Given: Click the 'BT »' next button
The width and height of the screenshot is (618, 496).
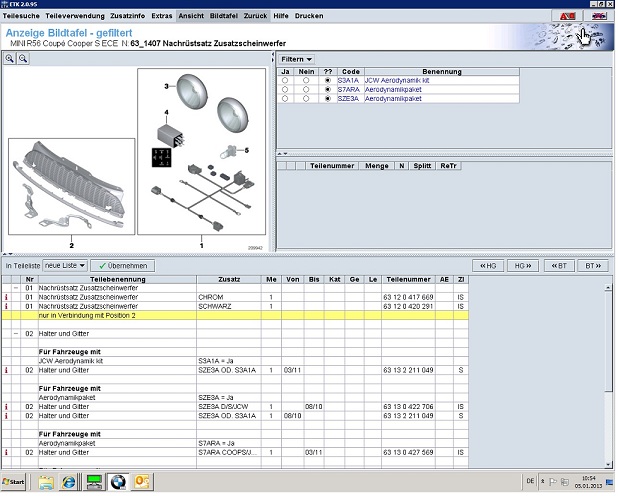Looking at the screenshot, I should tap(592, 266).
